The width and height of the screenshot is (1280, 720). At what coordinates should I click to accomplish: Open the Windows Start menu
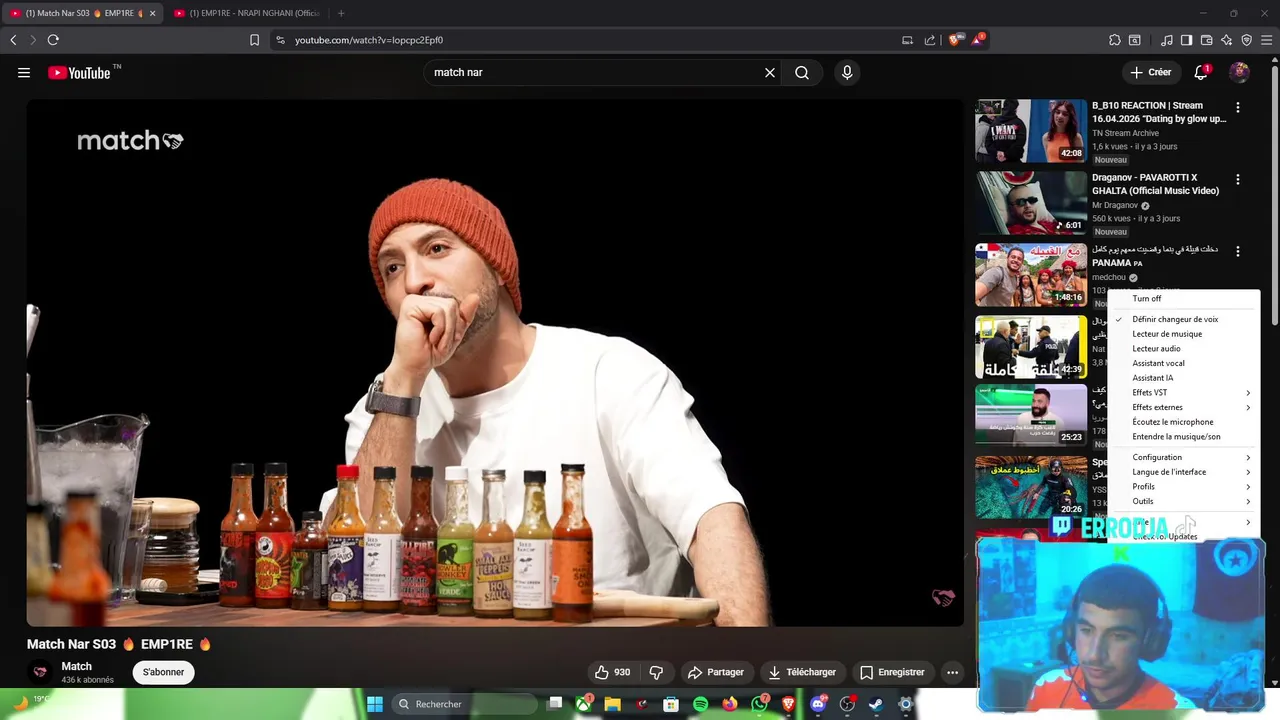coord(374,704)
